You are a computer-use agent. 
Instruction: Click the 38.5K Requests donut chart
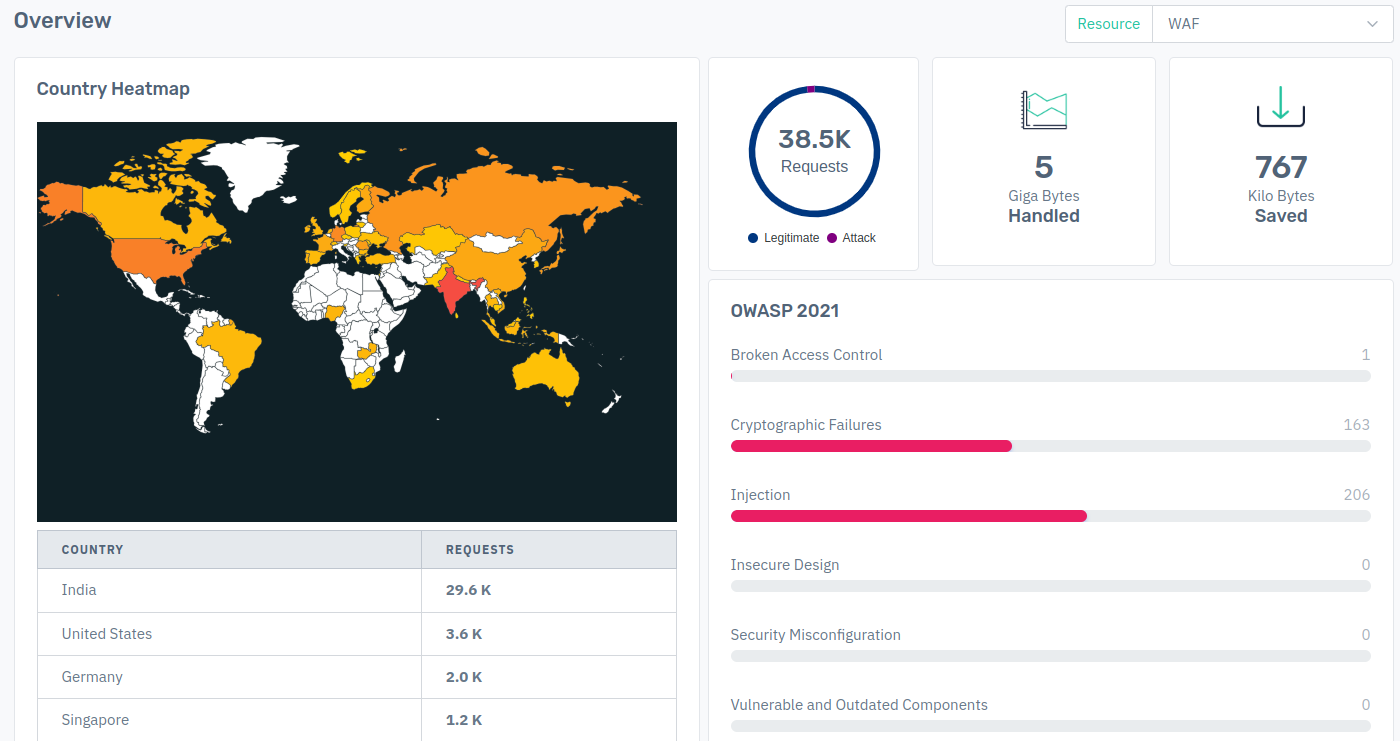coord(814,151)
